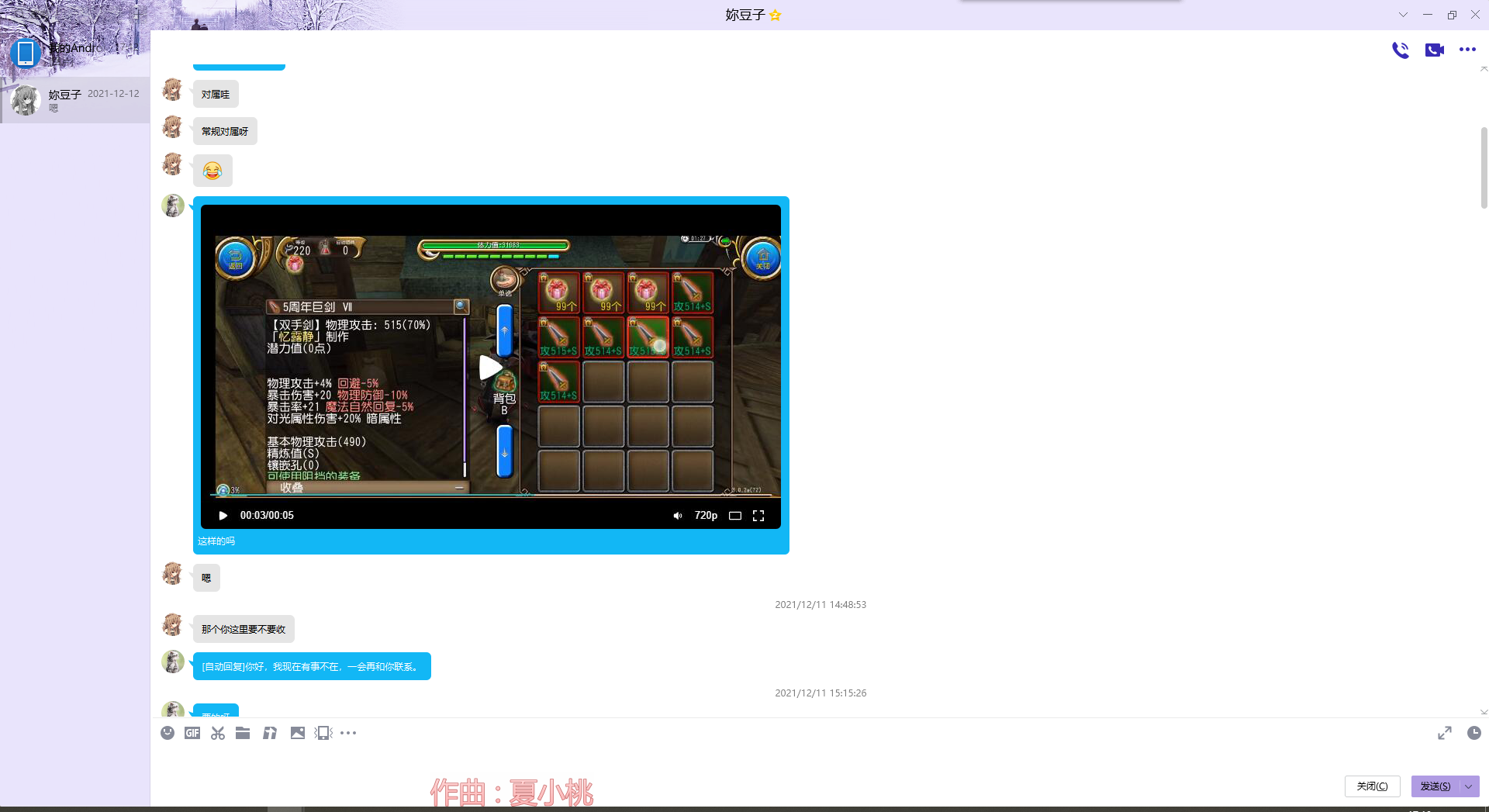Start a voice call
Image resolution: width=1489 pixels, height=812 pixels.
click(x=1401, y=50)
